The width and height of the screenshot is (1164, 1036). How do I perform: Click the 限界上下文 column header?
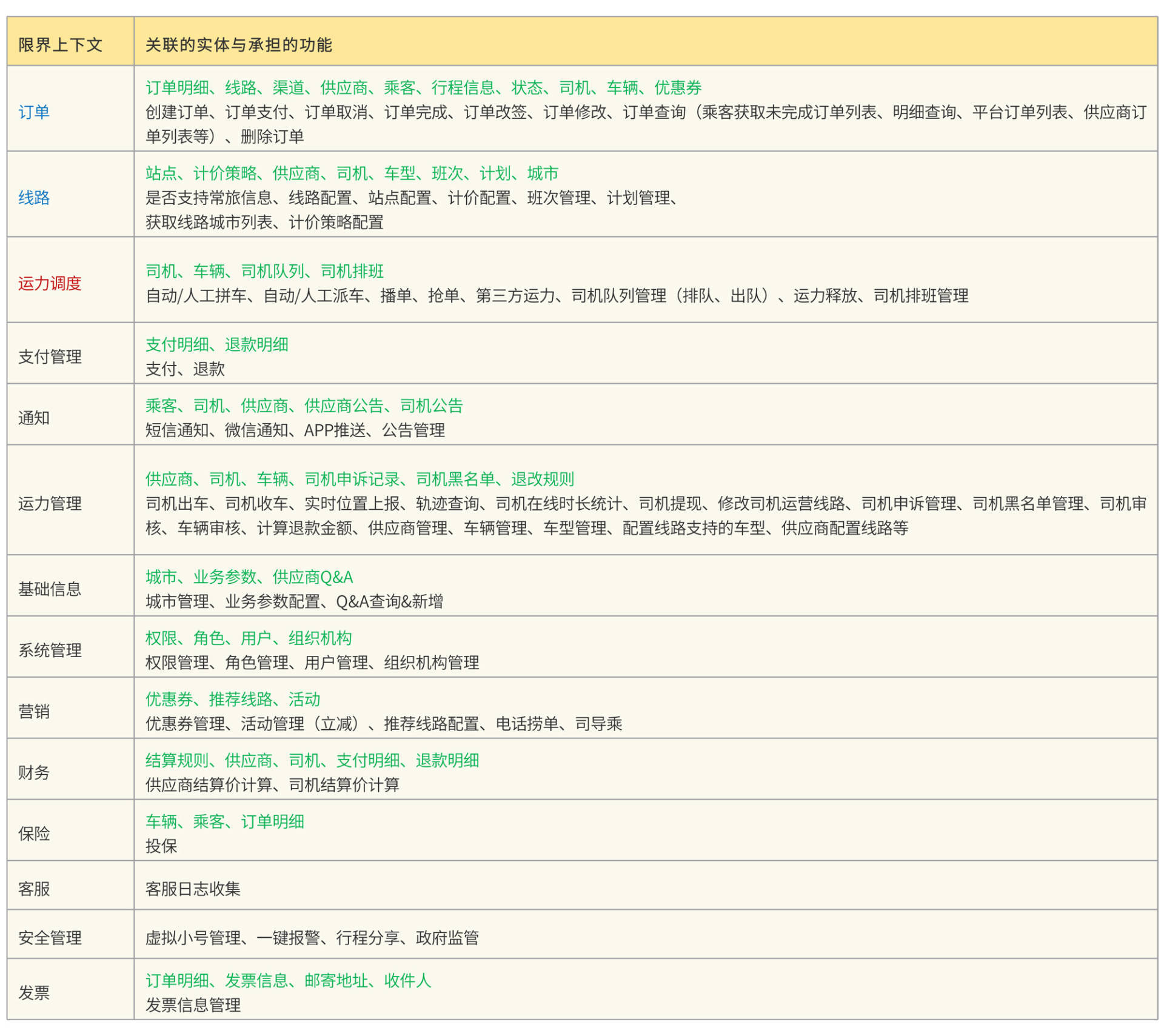click(x=60, y=45)
